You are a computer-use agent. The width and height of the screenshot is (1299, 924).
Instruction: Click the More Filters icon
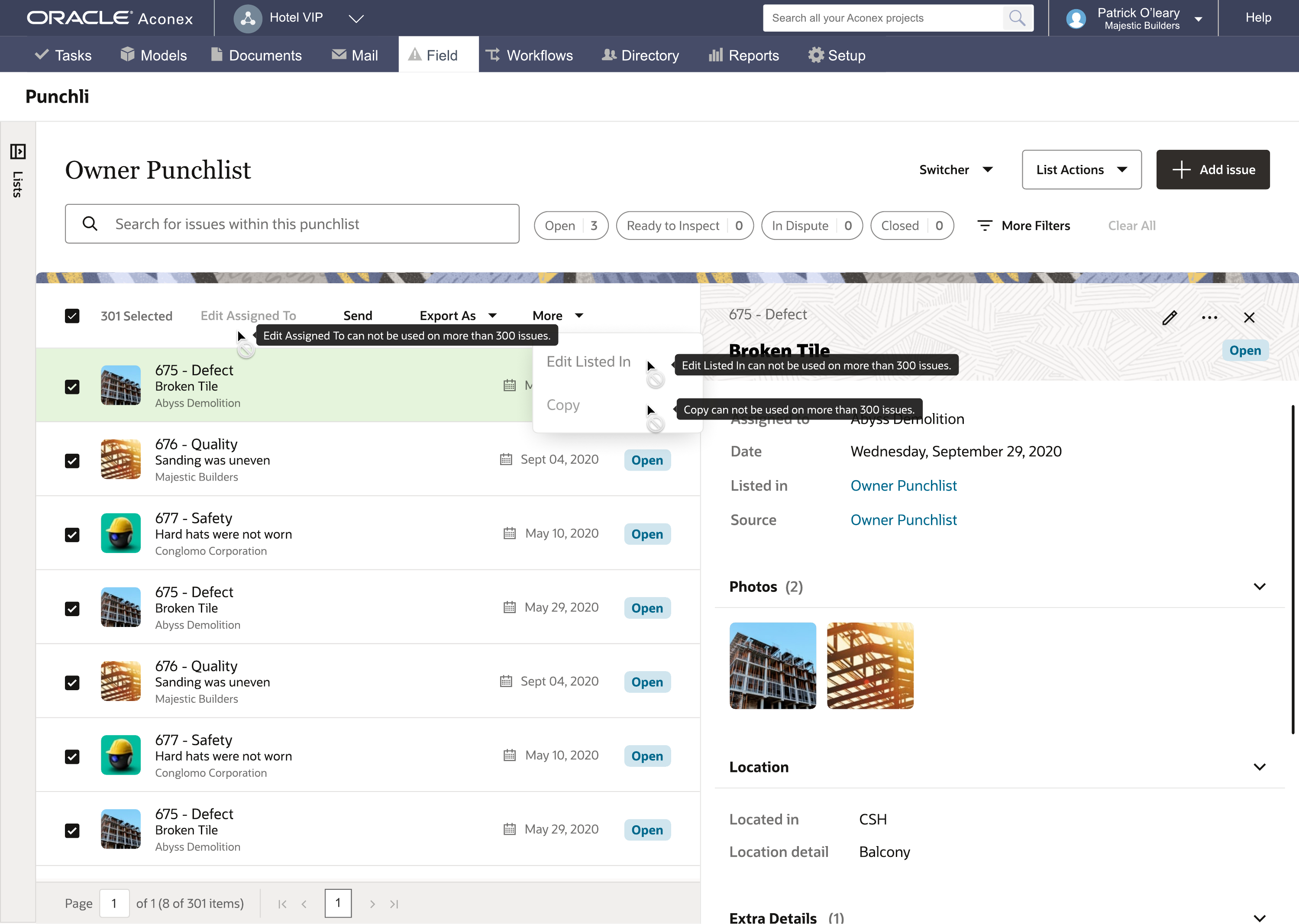984,226
